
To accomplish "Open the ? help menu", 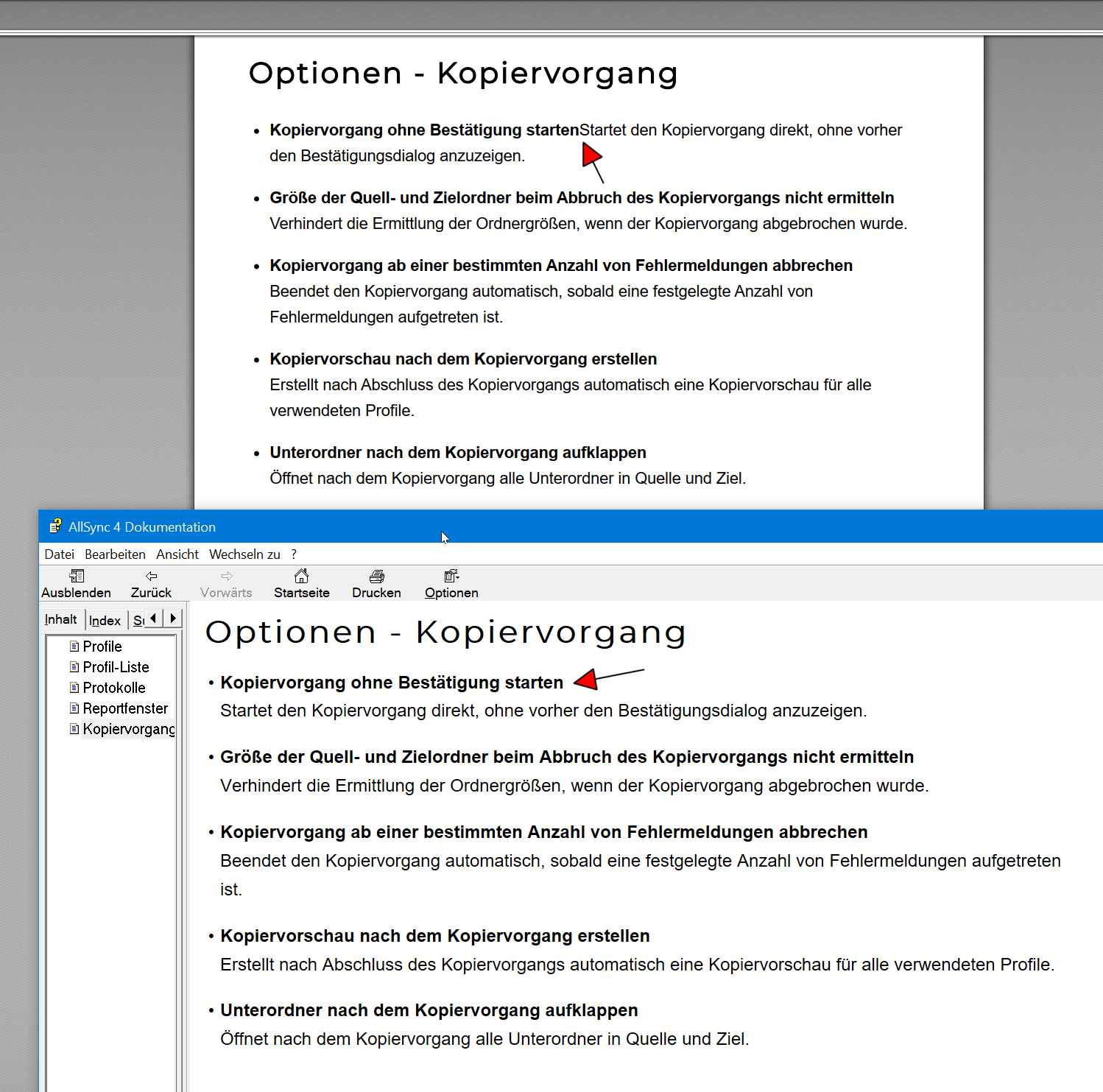I will tap(294, 554).
